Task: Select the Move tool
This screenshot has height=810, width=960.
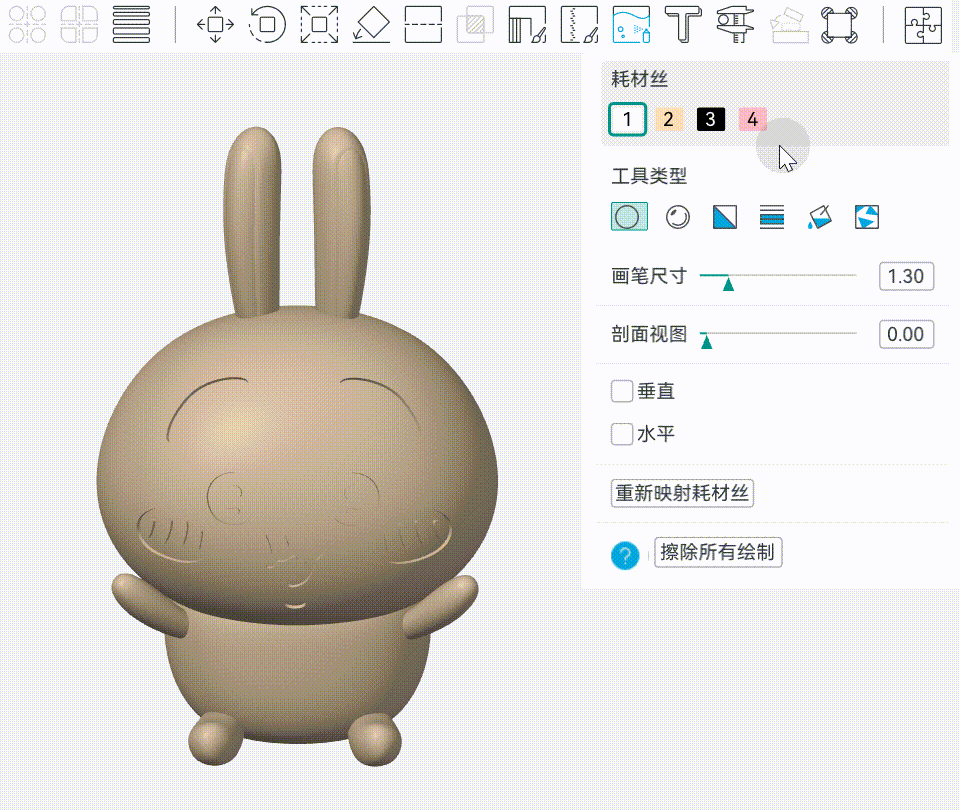Action: [216, 24]
